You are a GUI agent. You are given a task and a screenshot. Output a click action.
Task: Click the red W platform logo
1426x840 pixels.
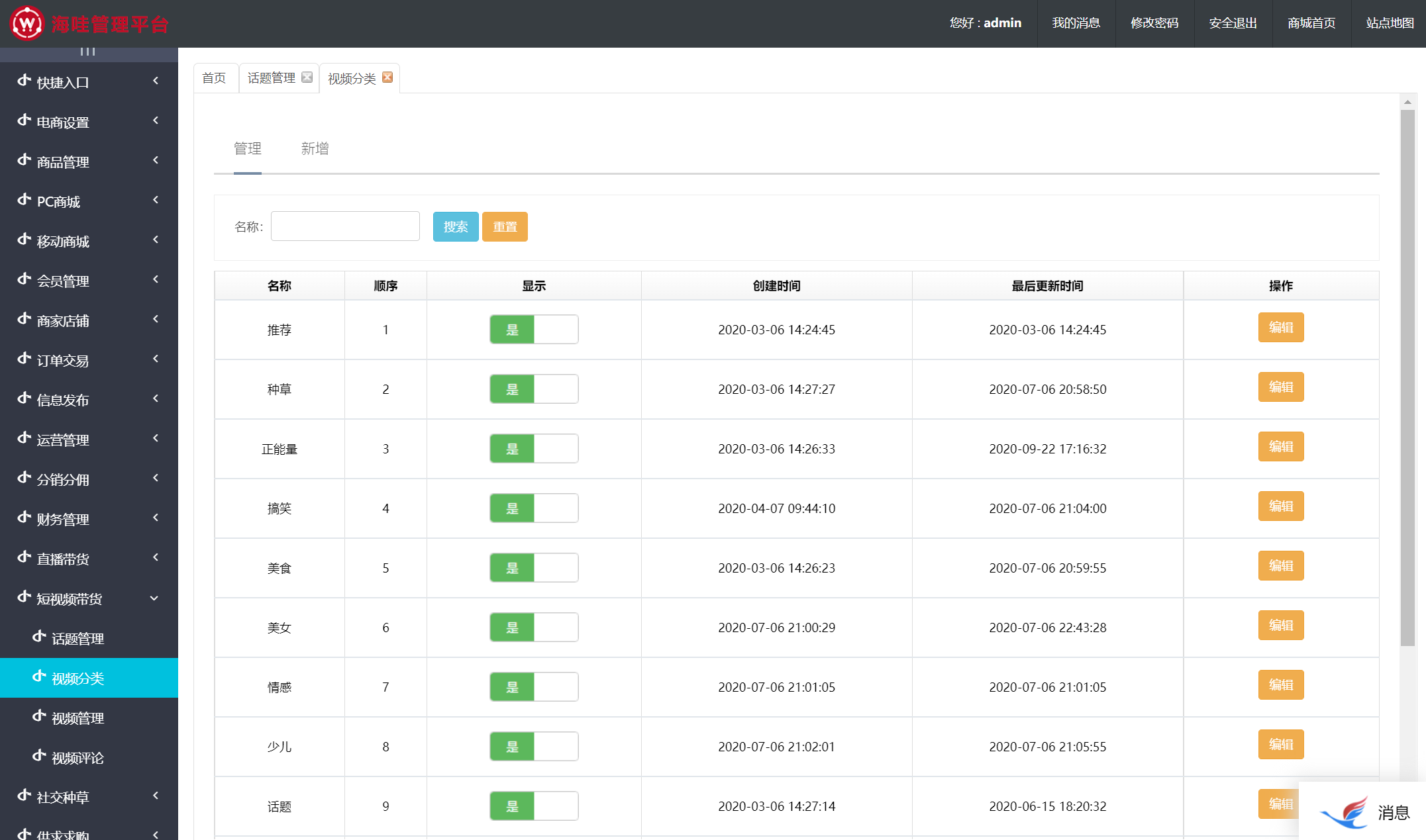tap(26, 24)
